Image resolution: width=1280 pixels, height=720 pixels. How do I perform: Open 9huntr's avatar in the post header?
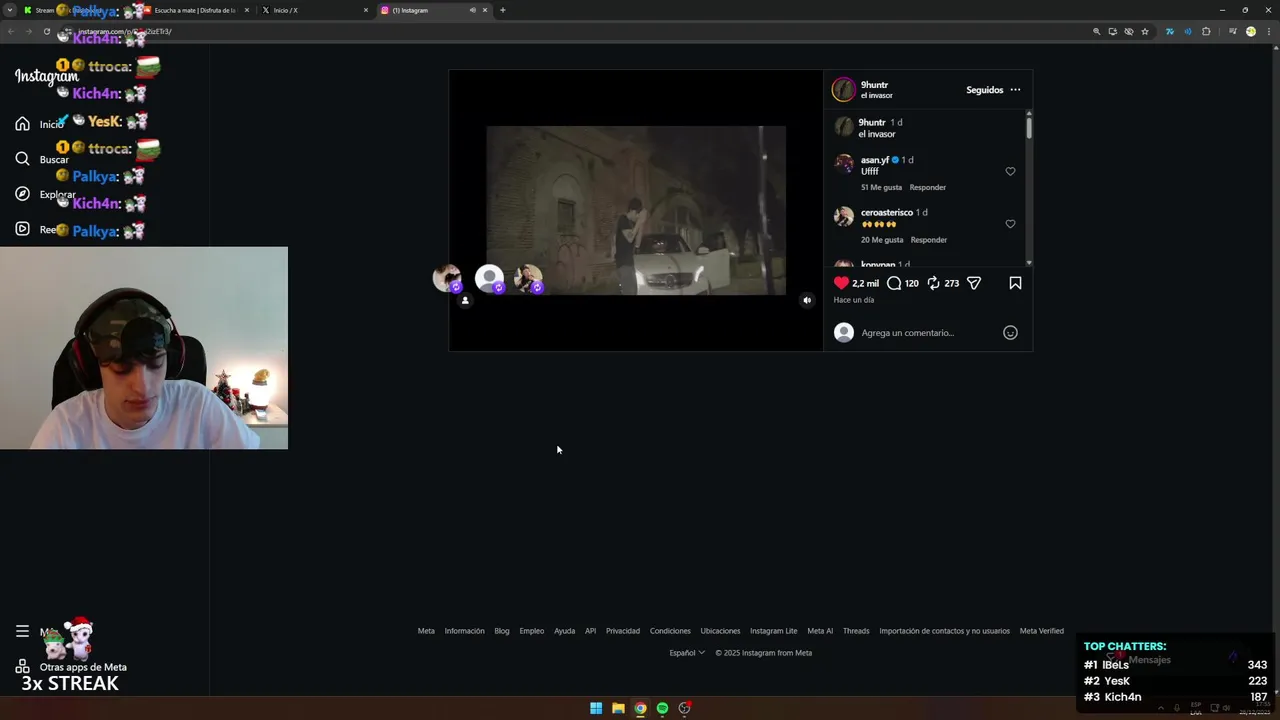click(x=844, y=89)
